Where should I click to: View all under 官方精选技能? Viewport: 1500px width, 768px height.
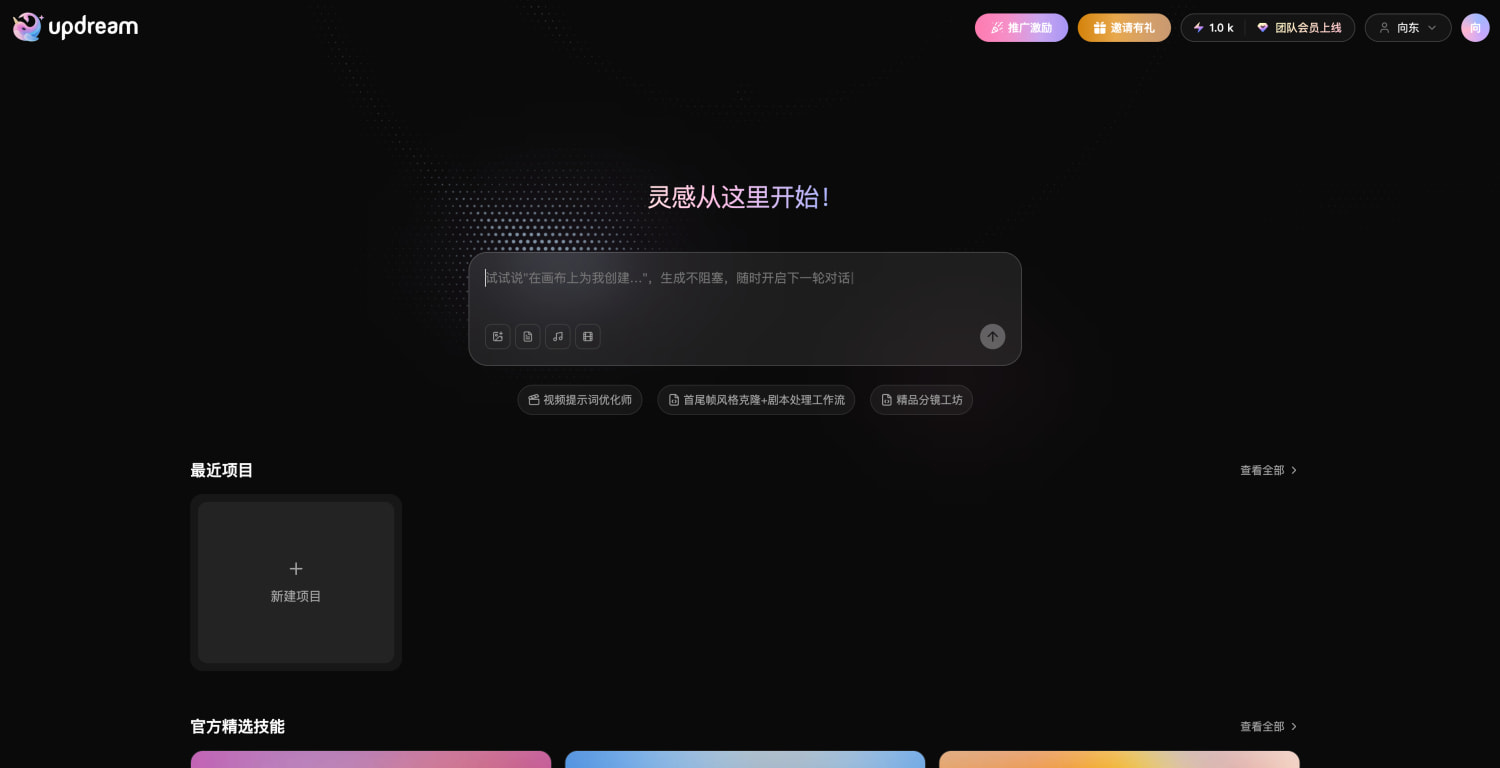tap(1269, 727)
